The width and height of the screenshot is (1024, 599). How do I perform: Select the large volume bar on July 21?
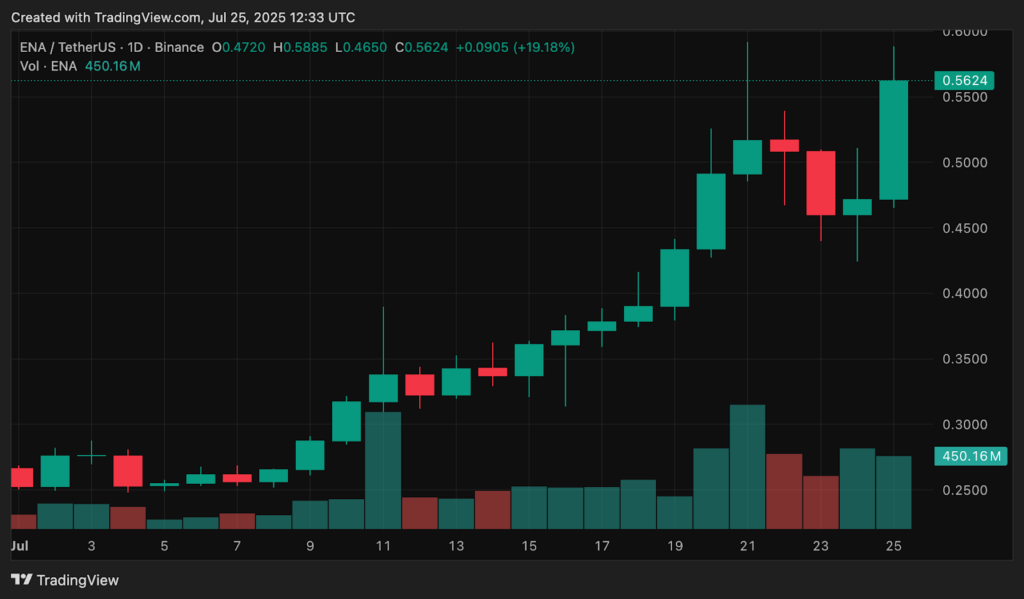point(747,465)
